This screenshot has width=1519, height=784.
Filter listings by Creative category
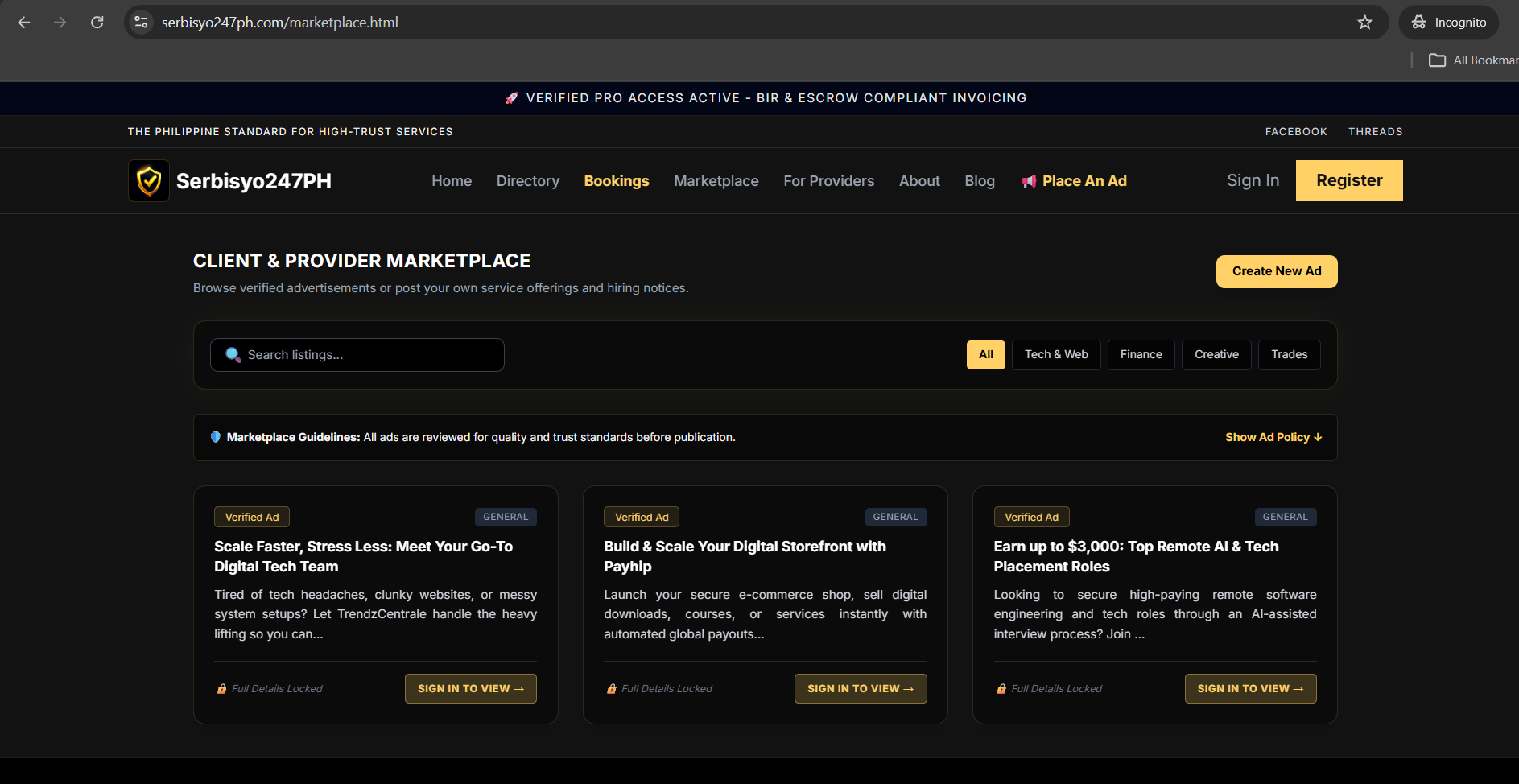[1216, 355]
